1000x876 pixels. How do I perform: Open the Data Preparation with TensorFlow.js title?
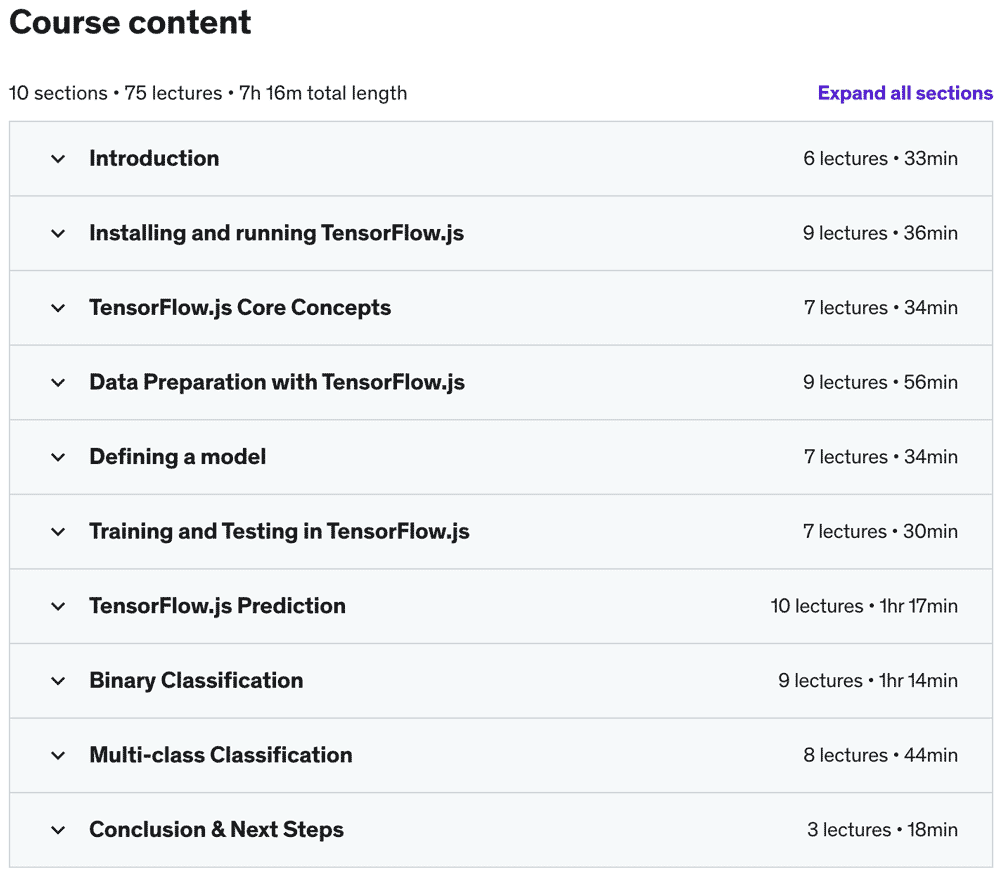(x=276, y=383)
